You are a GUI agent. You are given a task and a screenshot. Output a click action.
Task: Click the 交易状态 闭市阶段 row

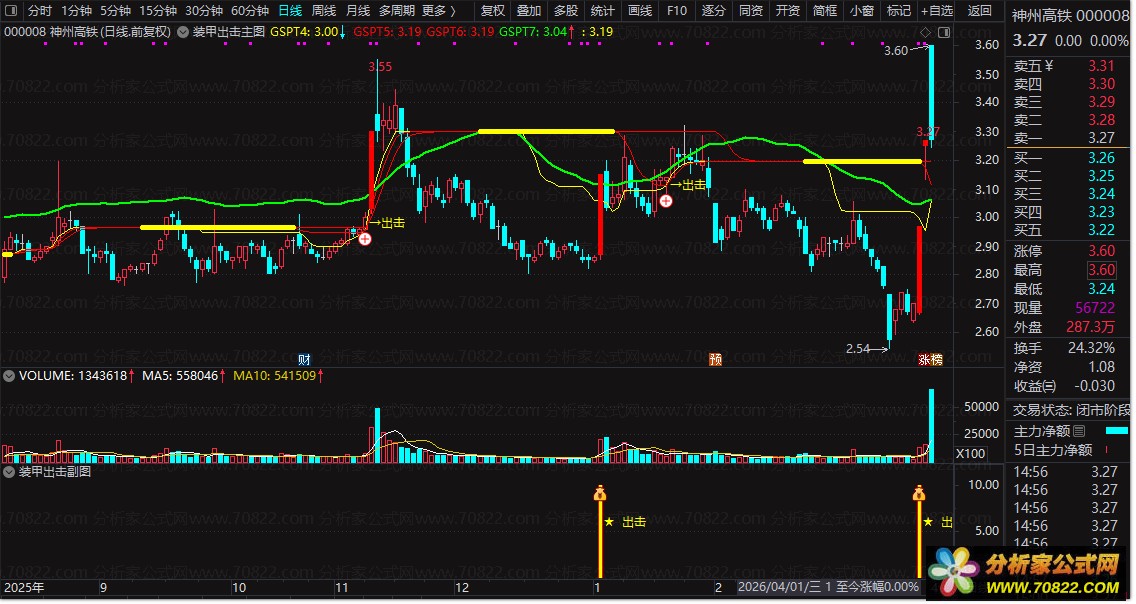point(1070,410)
